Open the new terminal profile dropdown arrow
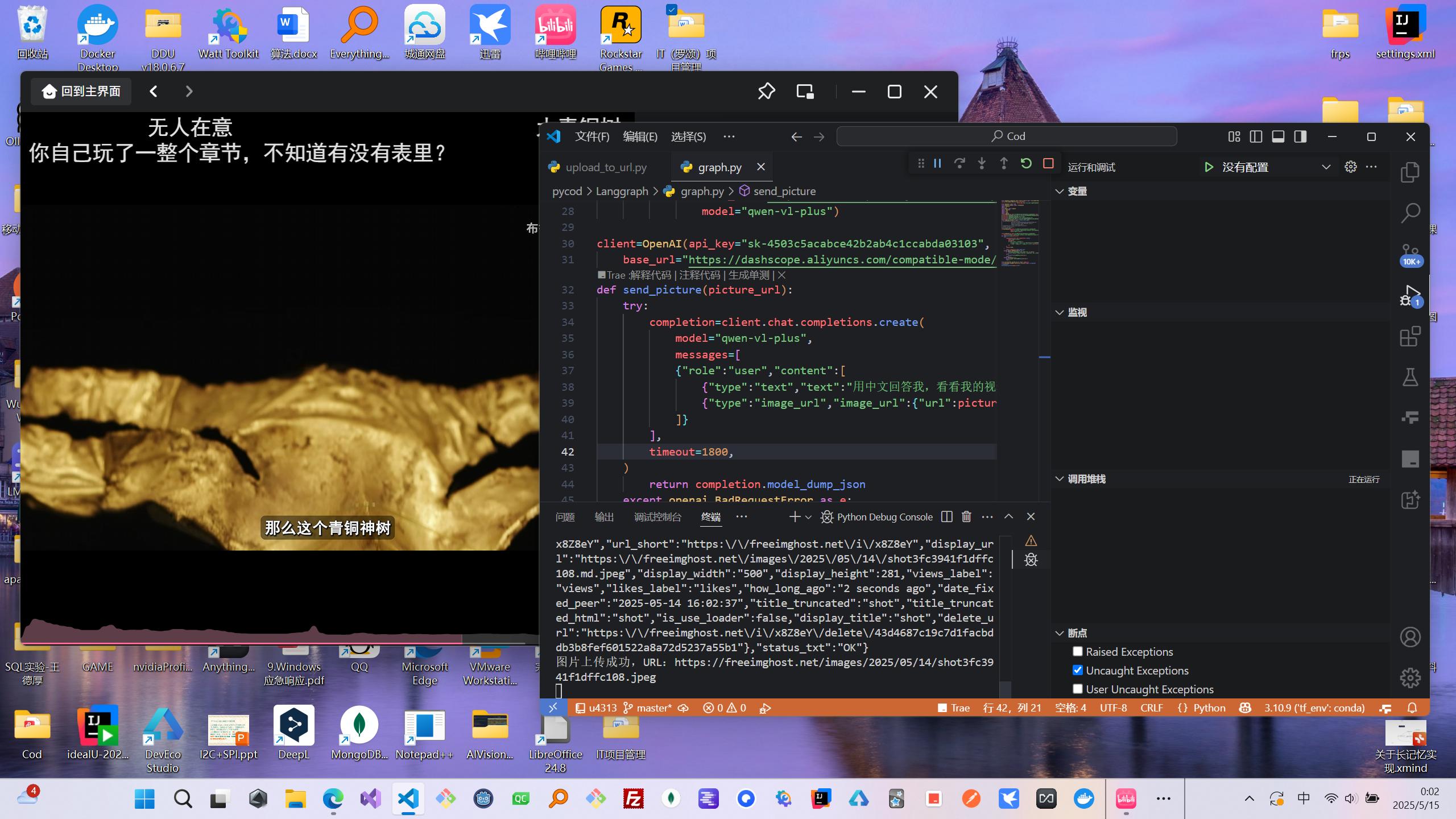Viewport: 1456px width, 819px height. point(808,517)
